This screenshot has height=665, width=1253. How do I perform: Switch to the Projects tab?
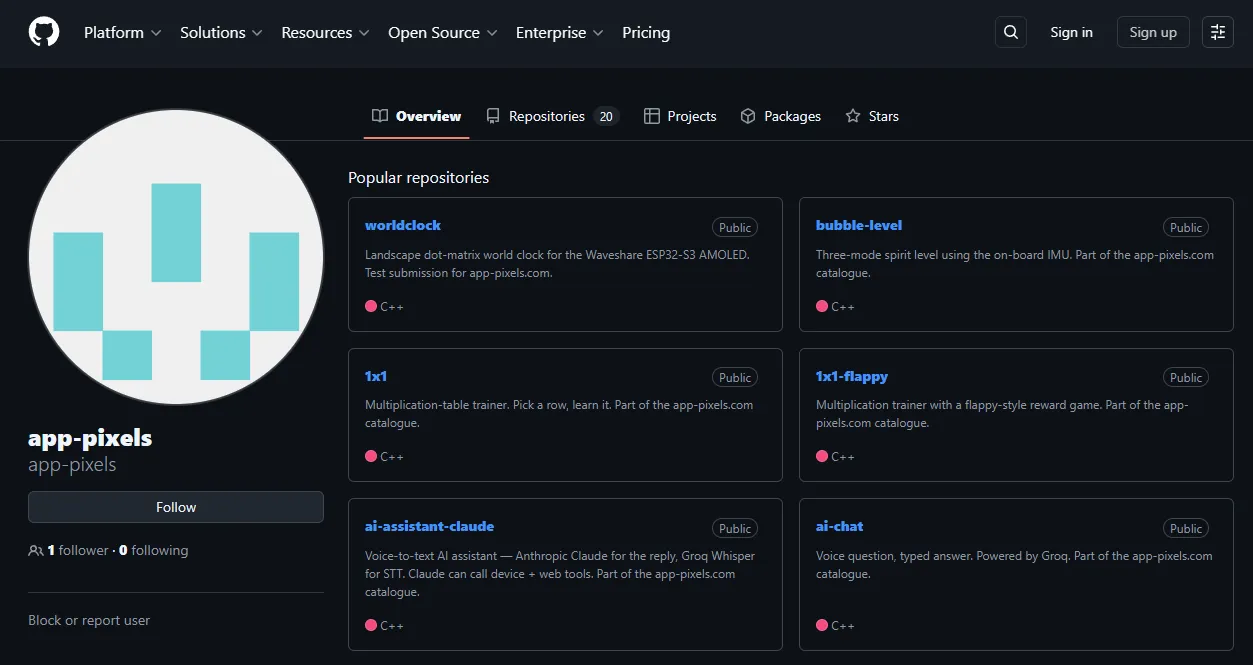[680, 116]
